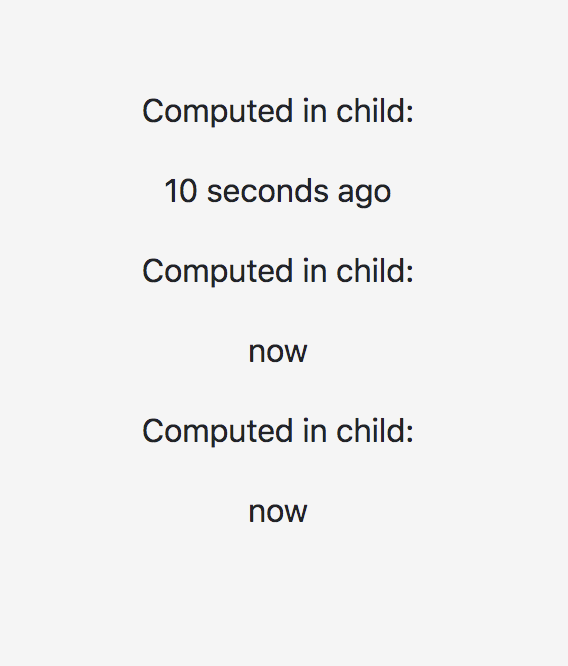
Task: Click the number "10" in the timestamp
Action: coord(181,191)
